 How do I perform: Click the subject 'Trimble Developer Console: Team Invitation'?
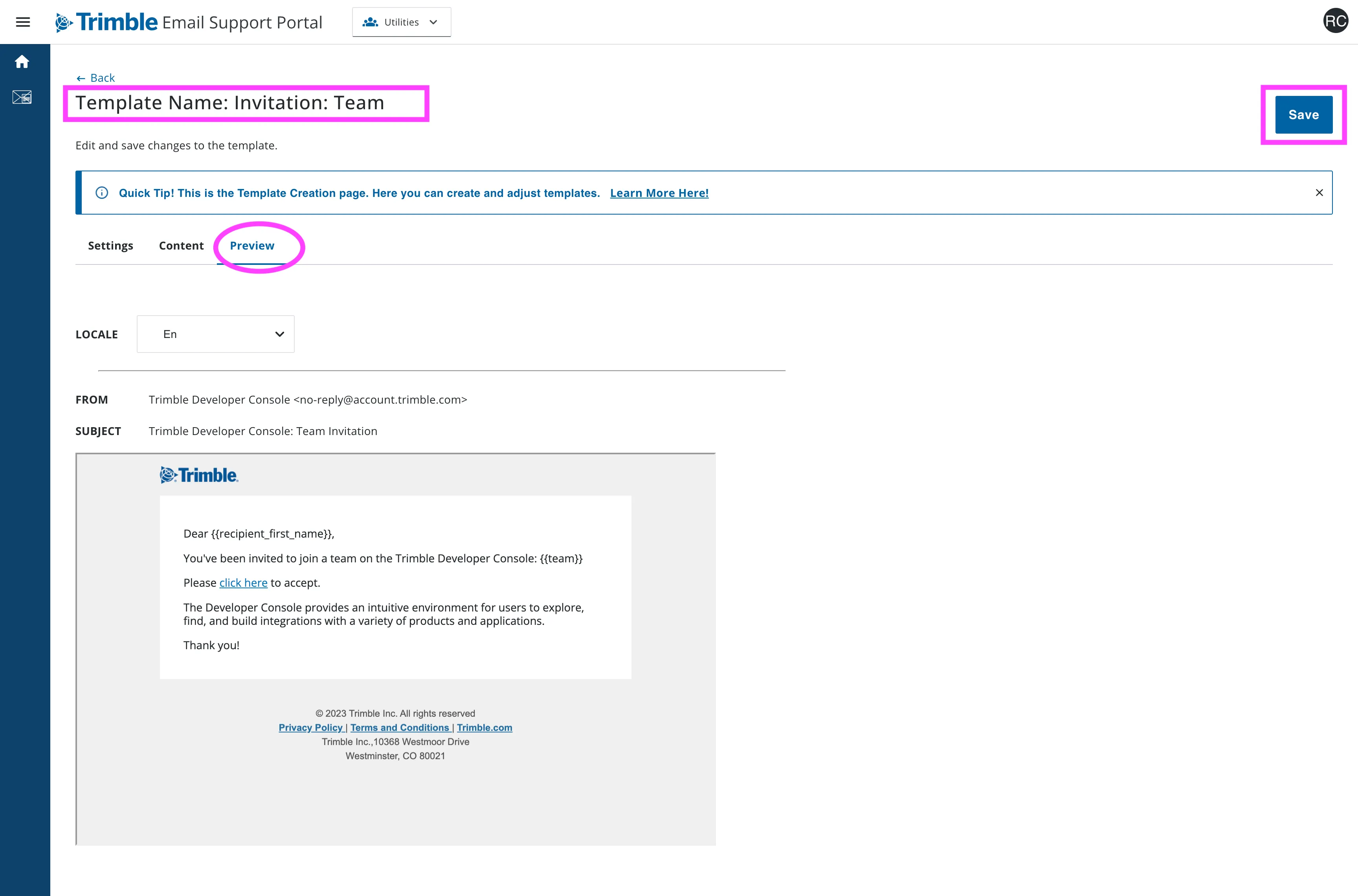click(x=263, y=431)
